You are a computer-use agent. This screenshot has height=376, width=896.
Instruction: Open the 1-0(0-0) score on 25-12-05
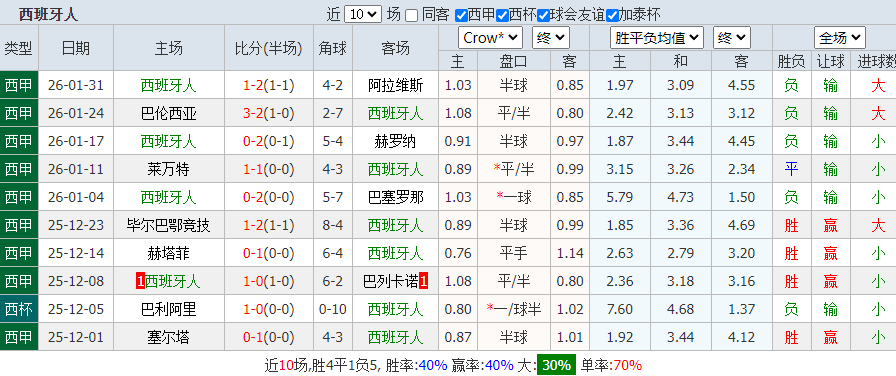(269, 309)
